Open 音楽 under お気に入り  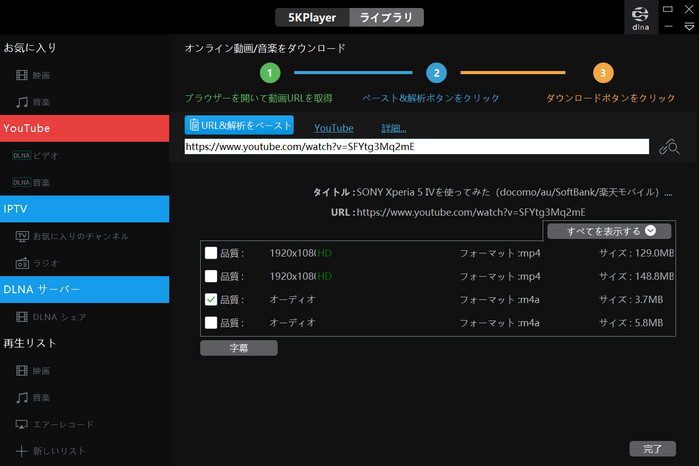click(33, 102)
